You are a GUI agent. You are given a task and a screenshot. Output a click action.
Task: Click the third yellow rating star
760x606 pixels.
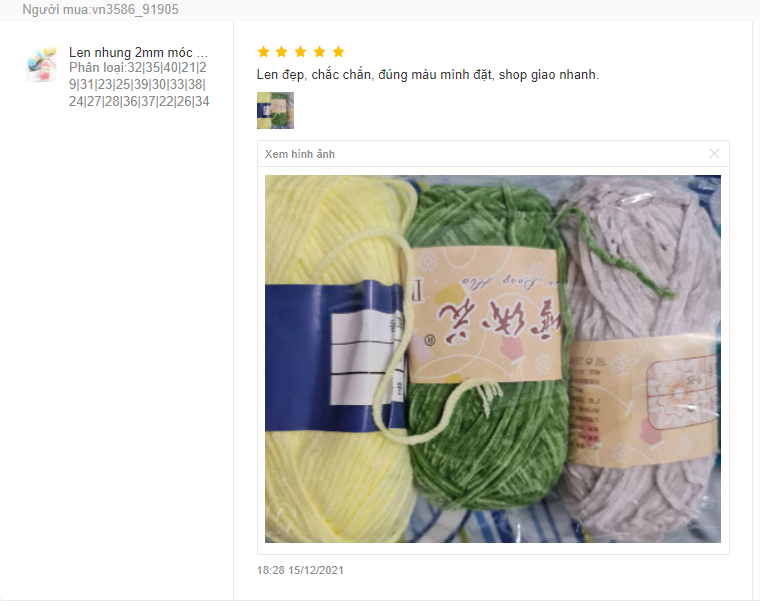[301, 51]
